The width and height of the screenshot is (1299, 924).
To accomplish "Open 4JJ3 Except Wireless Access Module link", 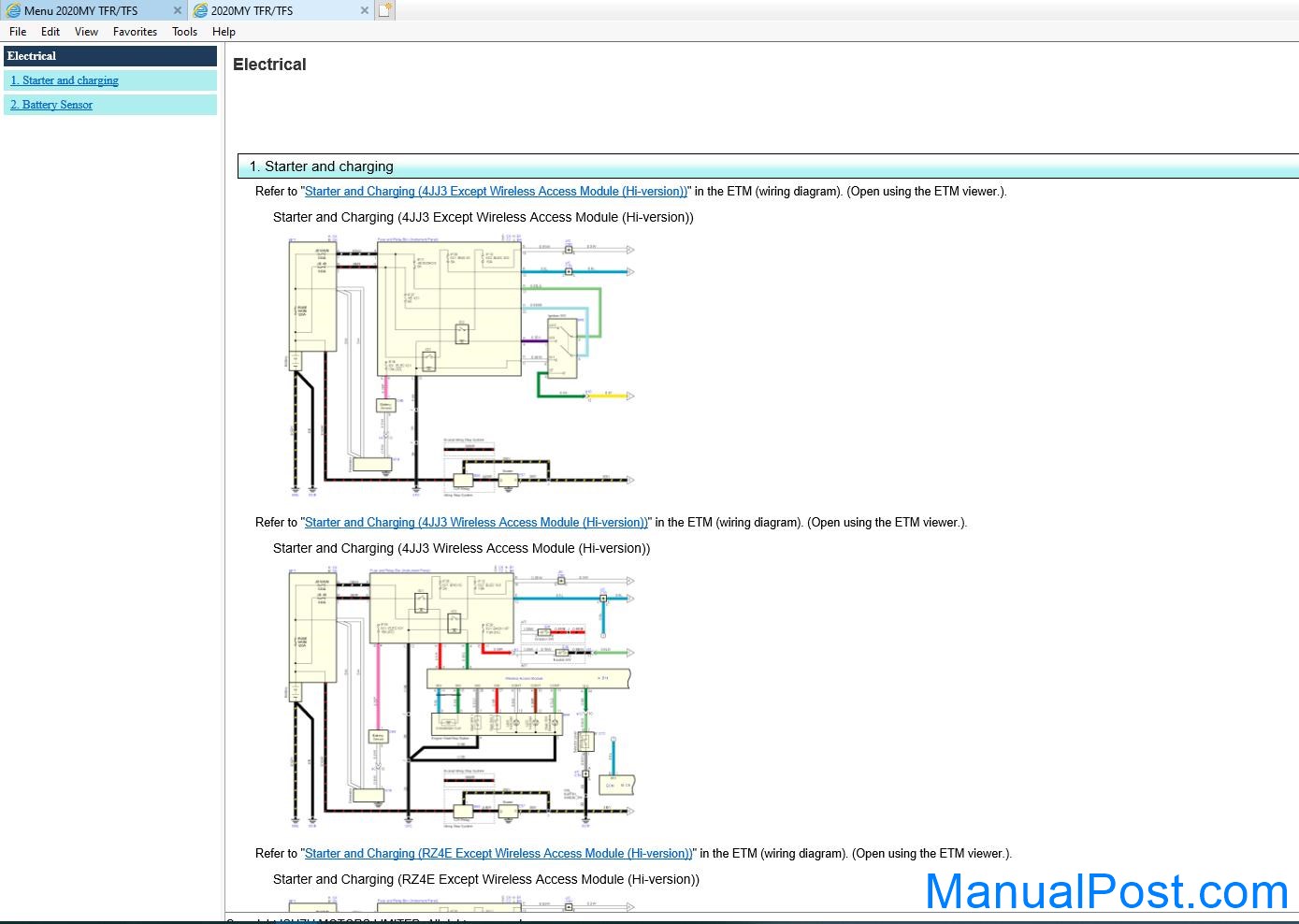I will (x=497, y=192).
